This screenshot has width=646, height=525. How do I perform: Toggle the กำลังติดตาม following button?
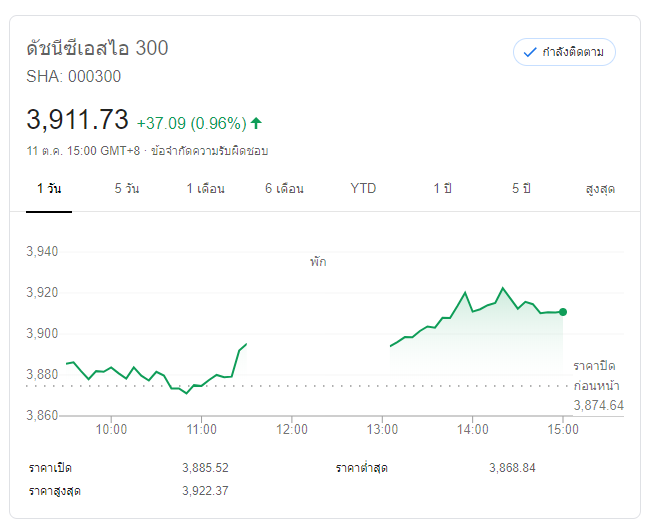point(564,52)
